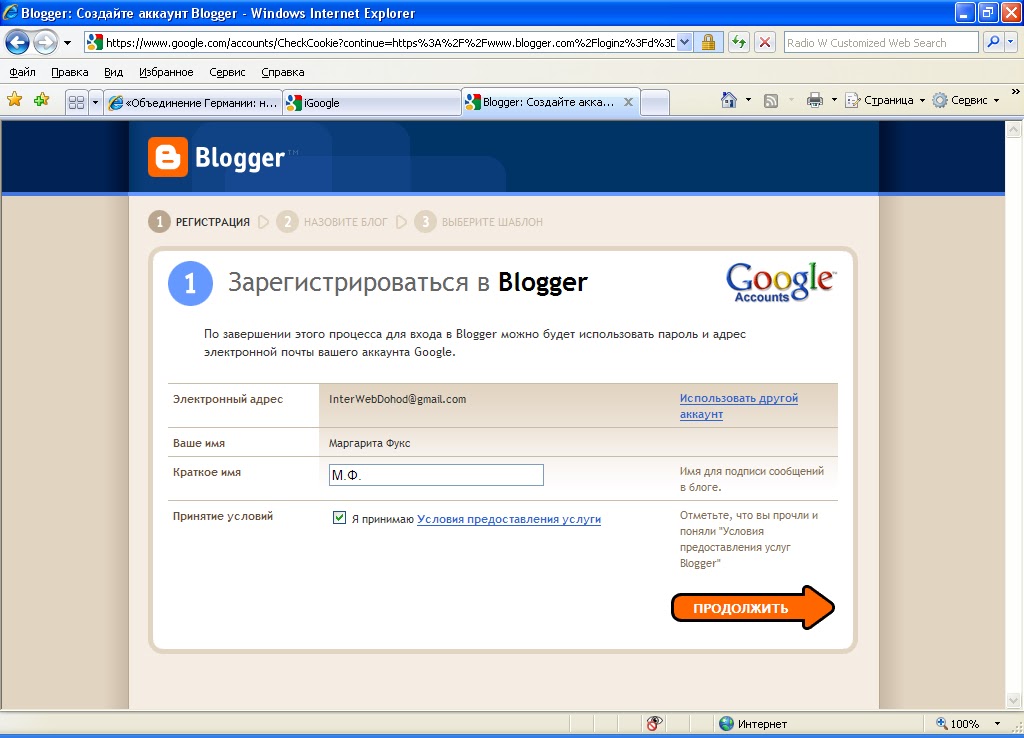Click the Зарегистрироваться в Blogger heading

[x=408, y=282]
